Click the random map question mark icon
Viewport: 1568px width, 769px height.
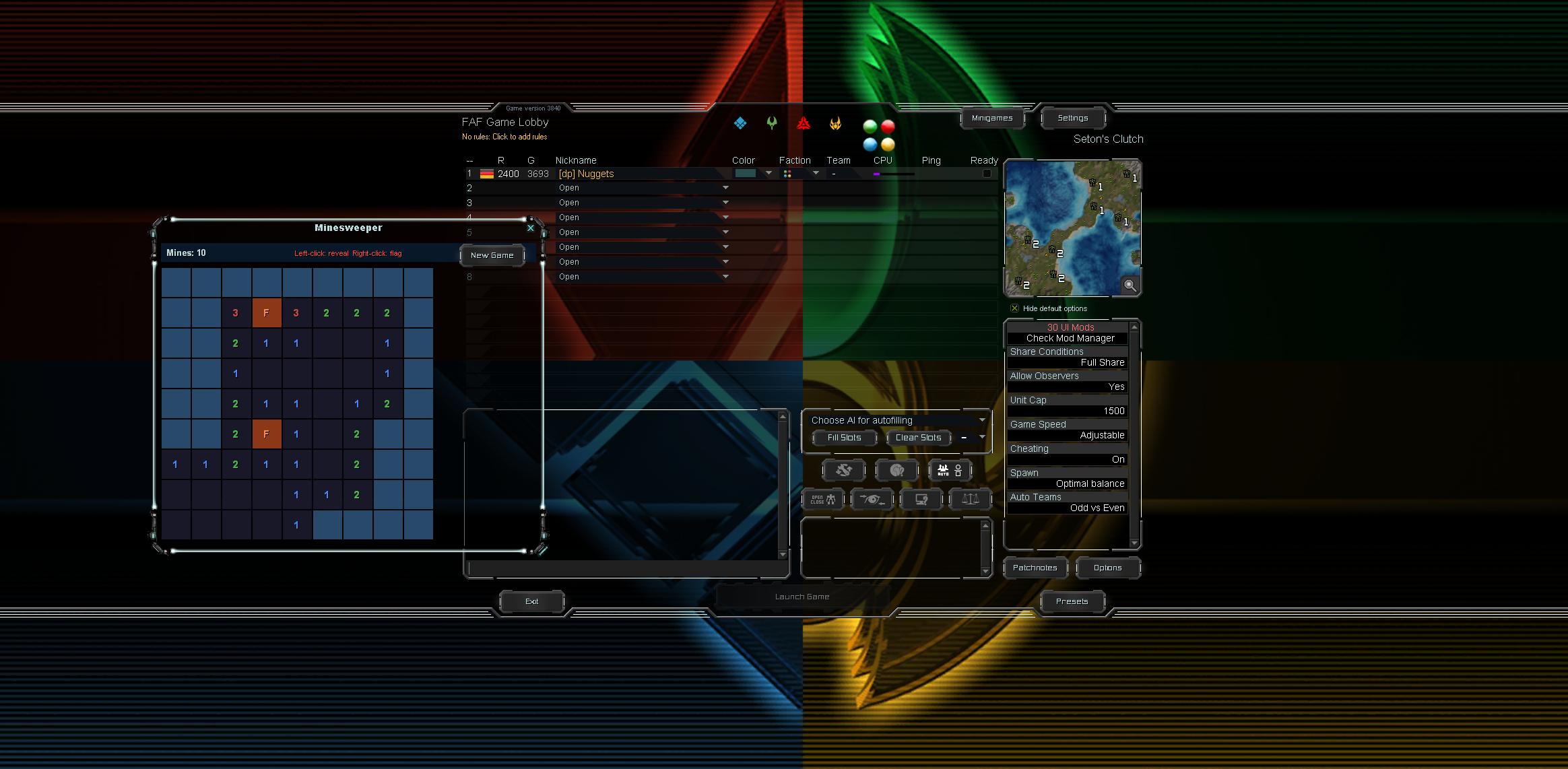click(897, 470)
